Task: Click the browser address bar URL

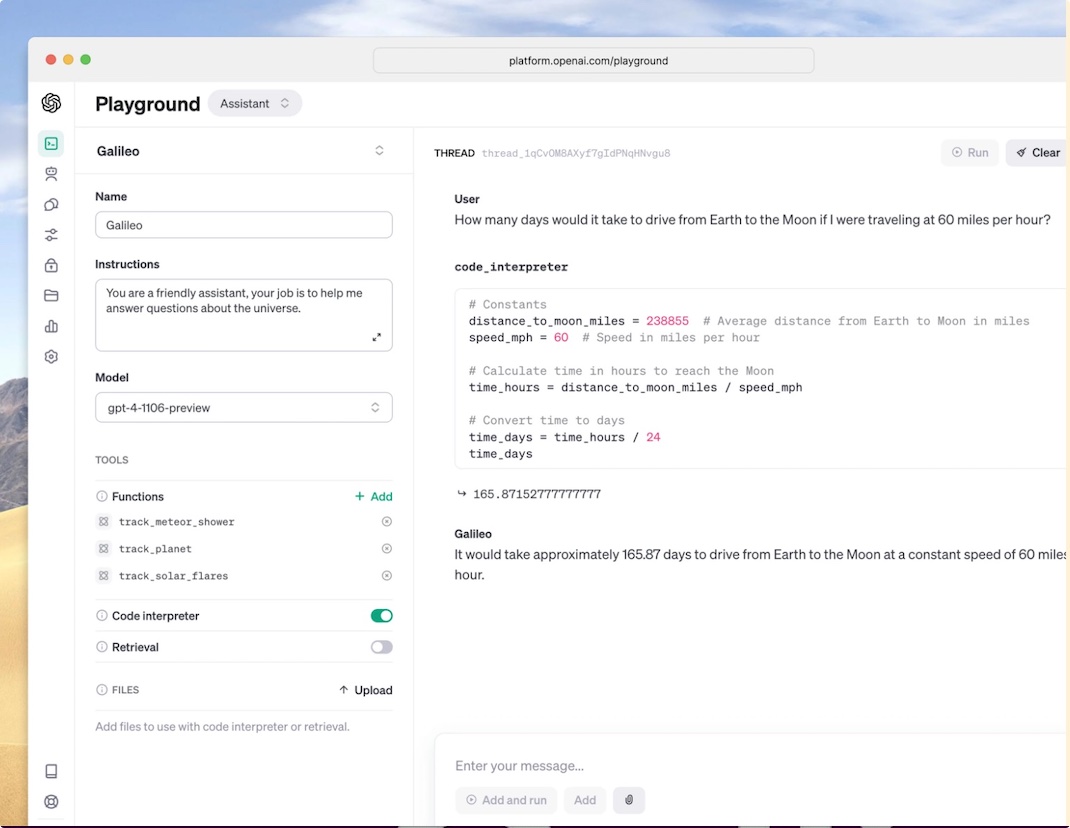Action: (592, 61)
